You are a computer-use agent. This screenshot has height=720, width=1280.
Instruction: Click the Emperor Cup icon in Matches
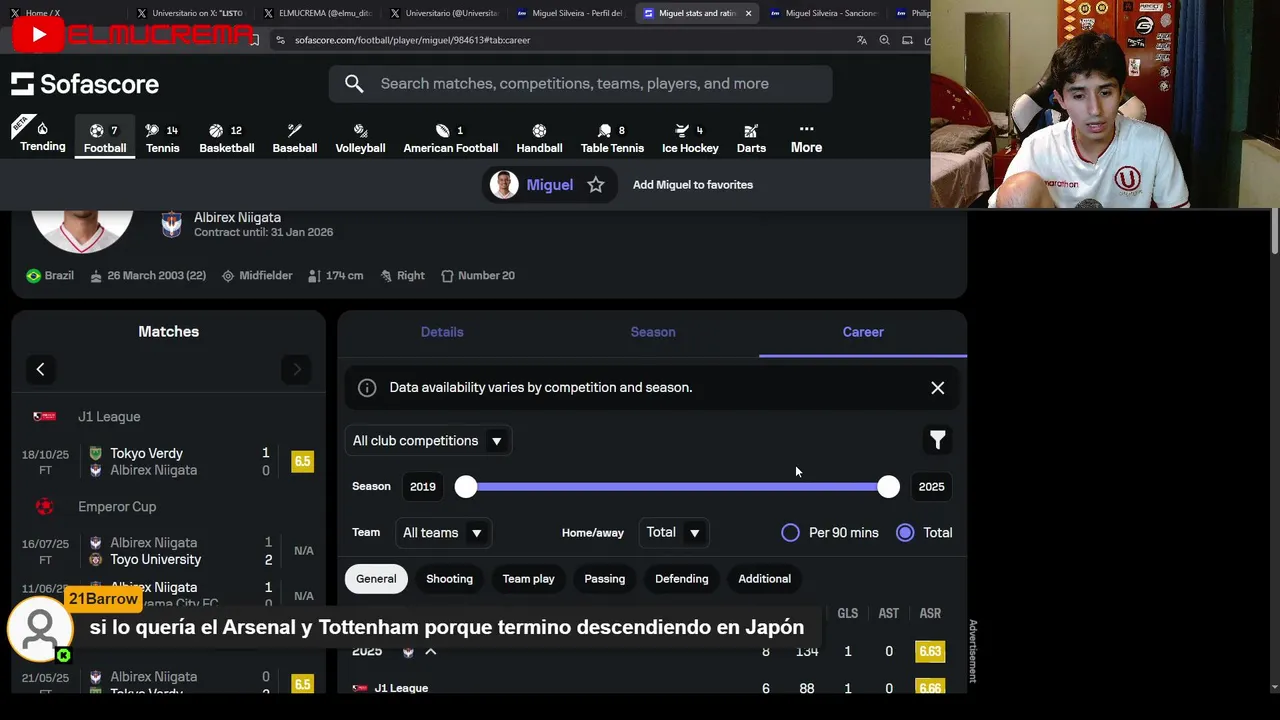click(44, 507)
